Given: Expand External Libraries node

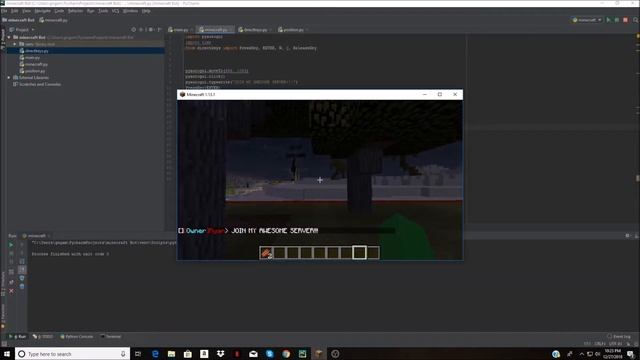Looking at the screenshot, I should click(9, 78).
